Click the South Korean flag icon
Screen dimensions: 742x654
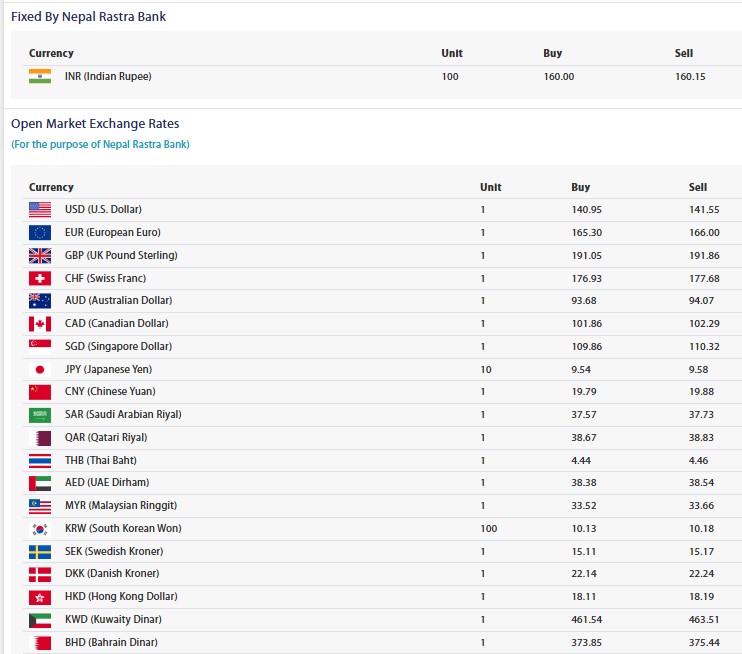[40, 529]
